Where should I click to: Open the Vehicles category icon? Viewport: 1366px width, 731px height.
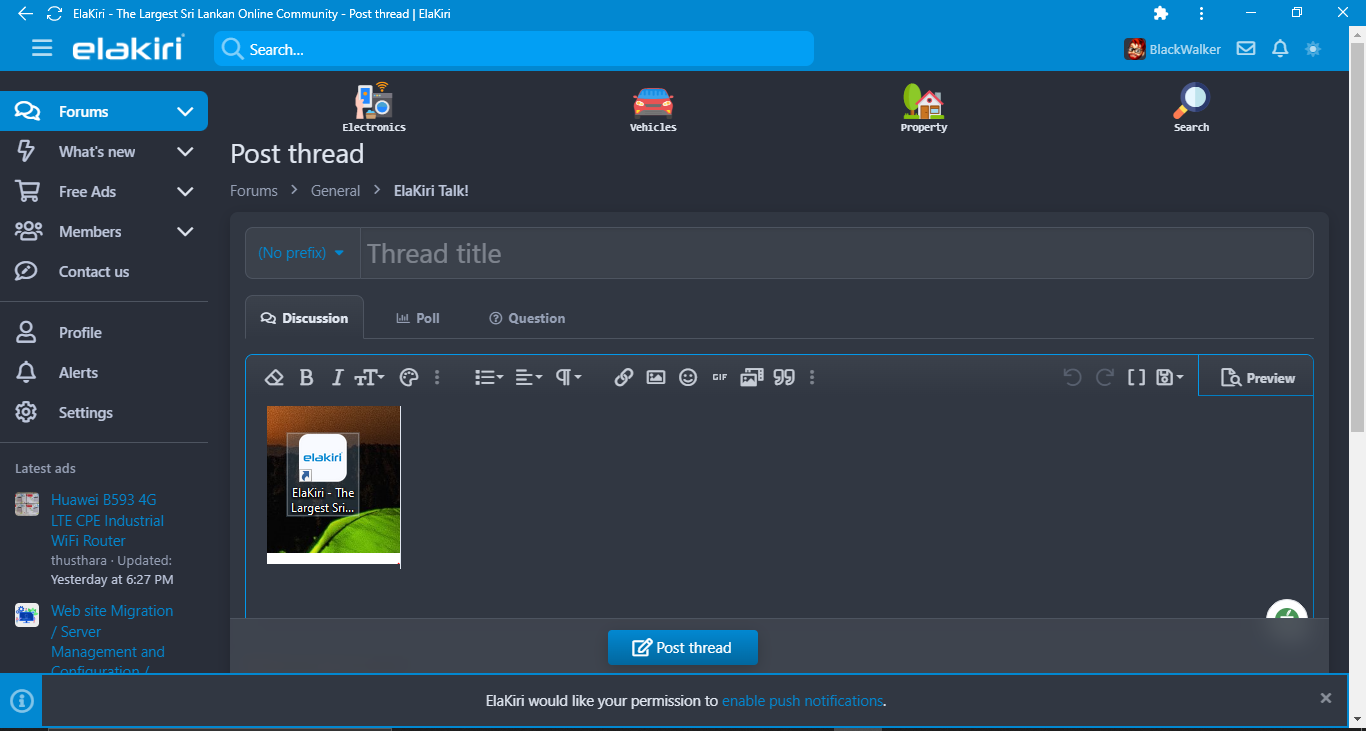coord(653,108)
